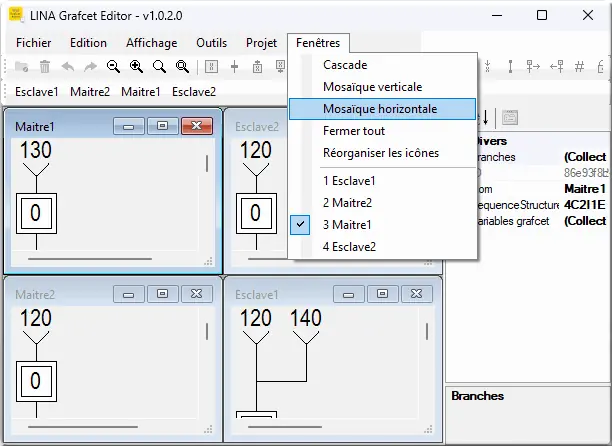Viewport: 612px width, 446px height.
Task: Choose Réorganiser les icônes
Action: (x=383, y=153)
